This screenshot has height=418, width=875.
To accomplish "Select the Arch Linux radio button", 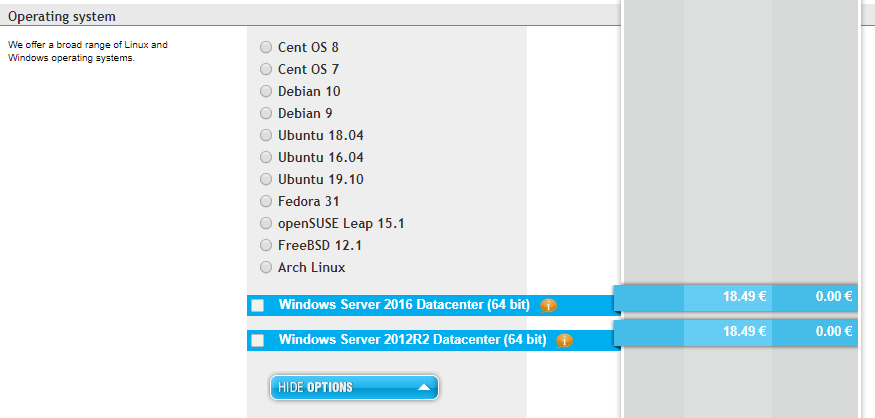I will tap(266, 267).
